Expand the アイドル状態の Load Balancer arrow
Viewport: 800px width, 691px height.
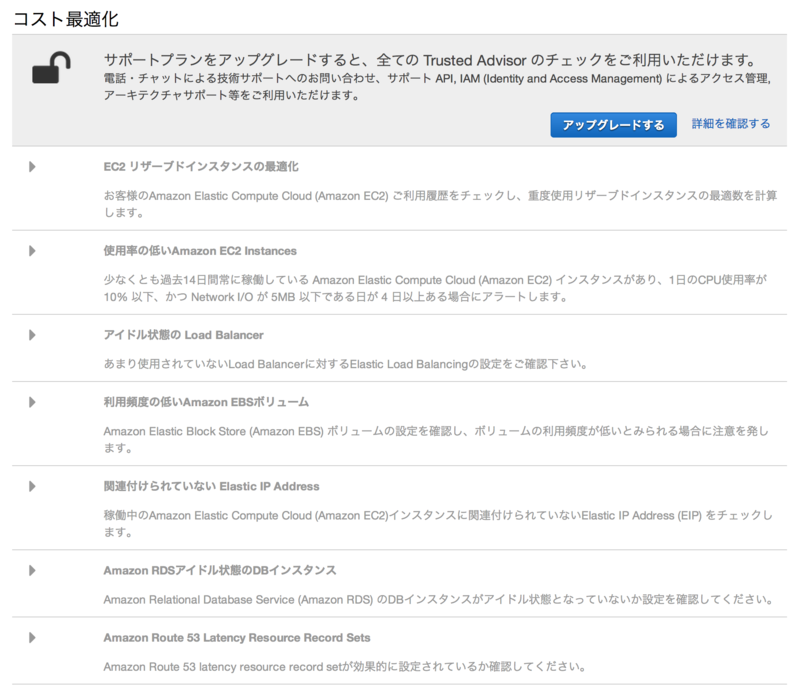point(32,335)
